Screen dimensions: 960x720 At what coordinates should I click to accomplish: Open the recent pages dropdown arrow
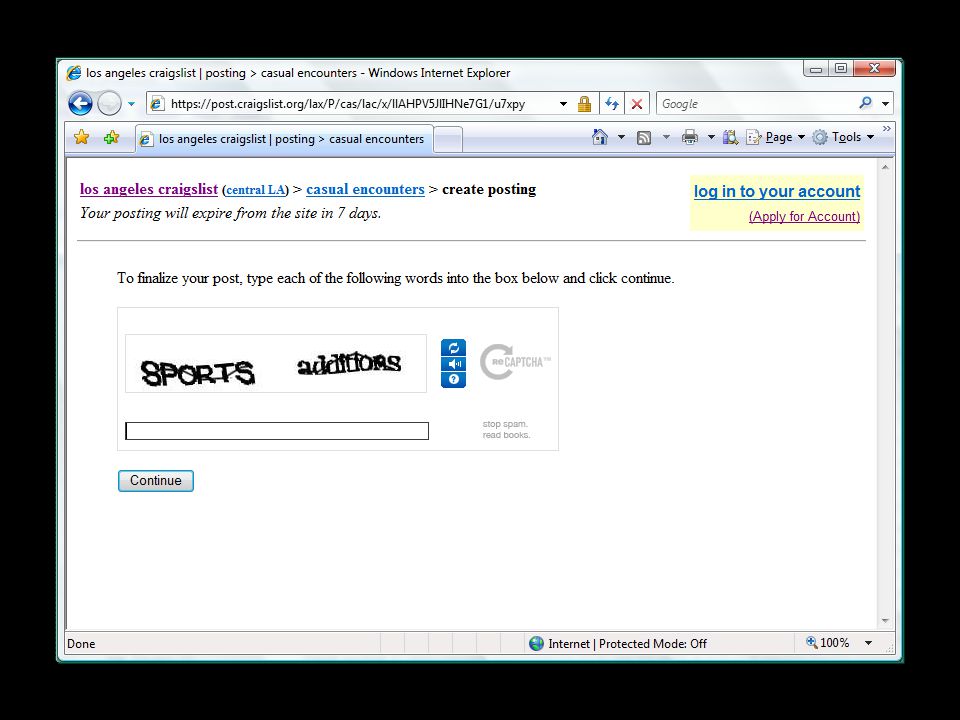(131, 104)
